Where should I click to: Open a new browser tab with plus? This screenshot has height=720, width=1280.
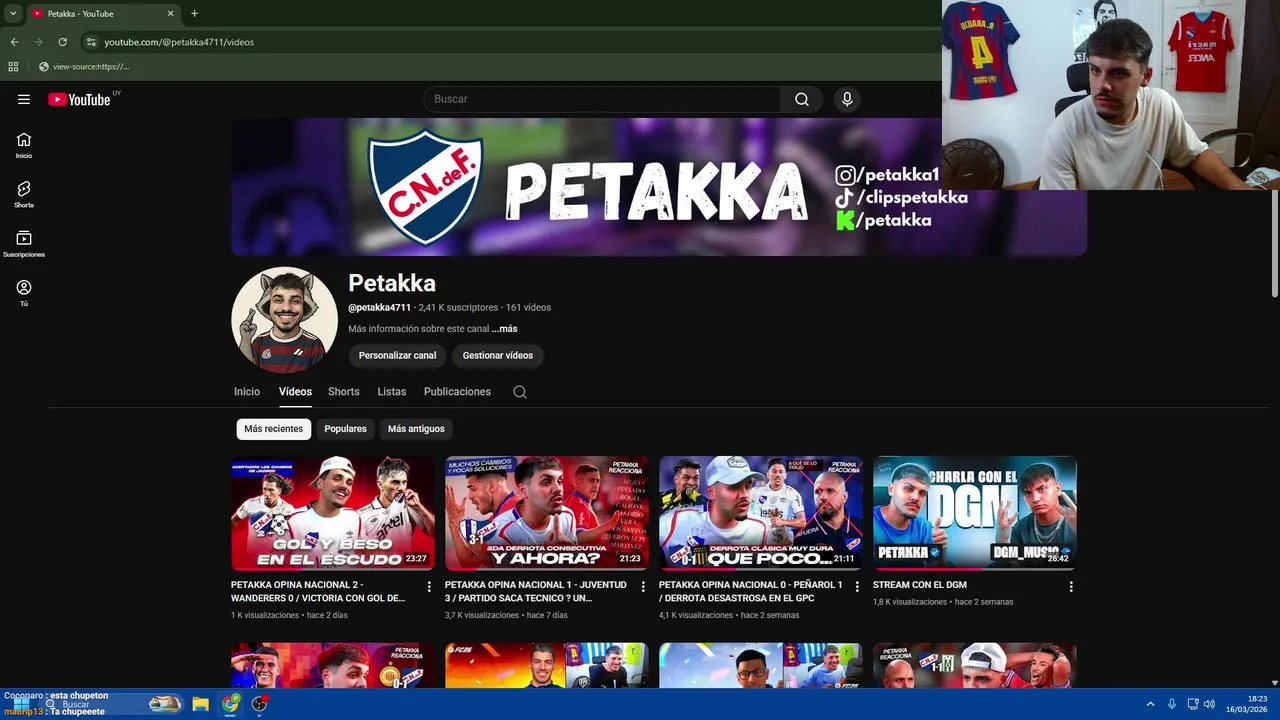click(194, 13)
